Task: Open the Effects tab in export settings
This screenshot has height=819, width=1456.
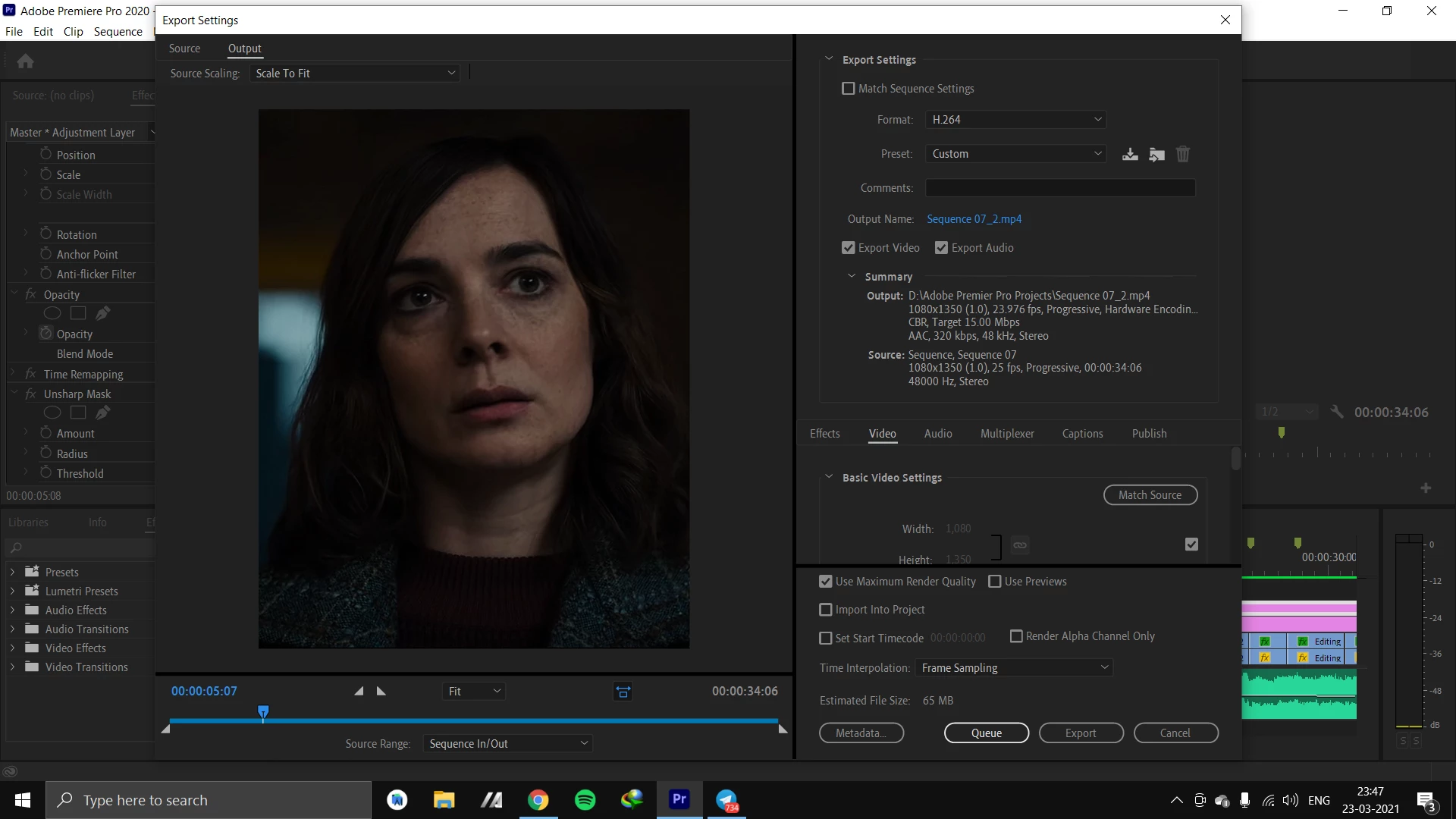Action: (824, 434)
